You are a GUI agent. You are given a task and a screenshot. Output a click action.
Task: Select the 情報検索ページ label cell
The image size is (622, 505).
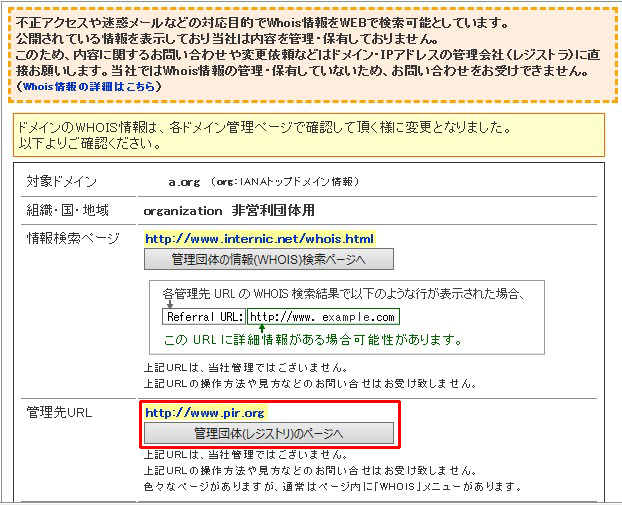(x=72, y=239)
